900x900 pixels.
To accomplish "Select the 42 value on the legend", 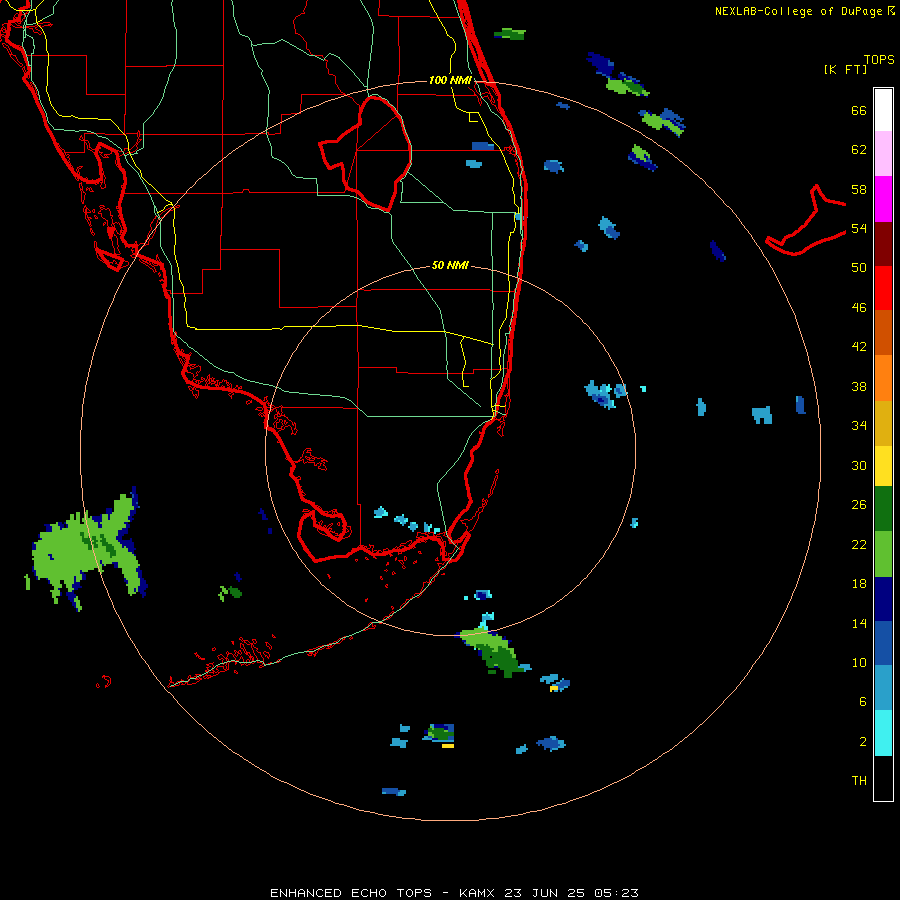I will (859, 347).
